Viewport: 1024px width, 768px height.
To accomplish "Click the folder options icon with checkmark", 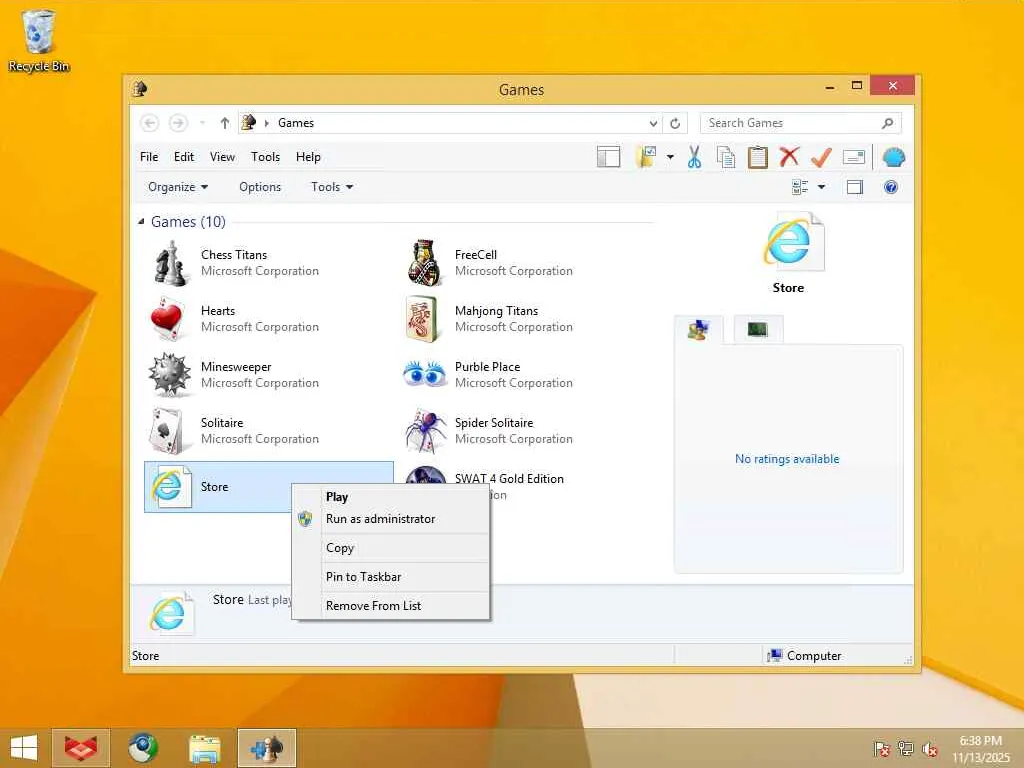I will pos(645,157).
